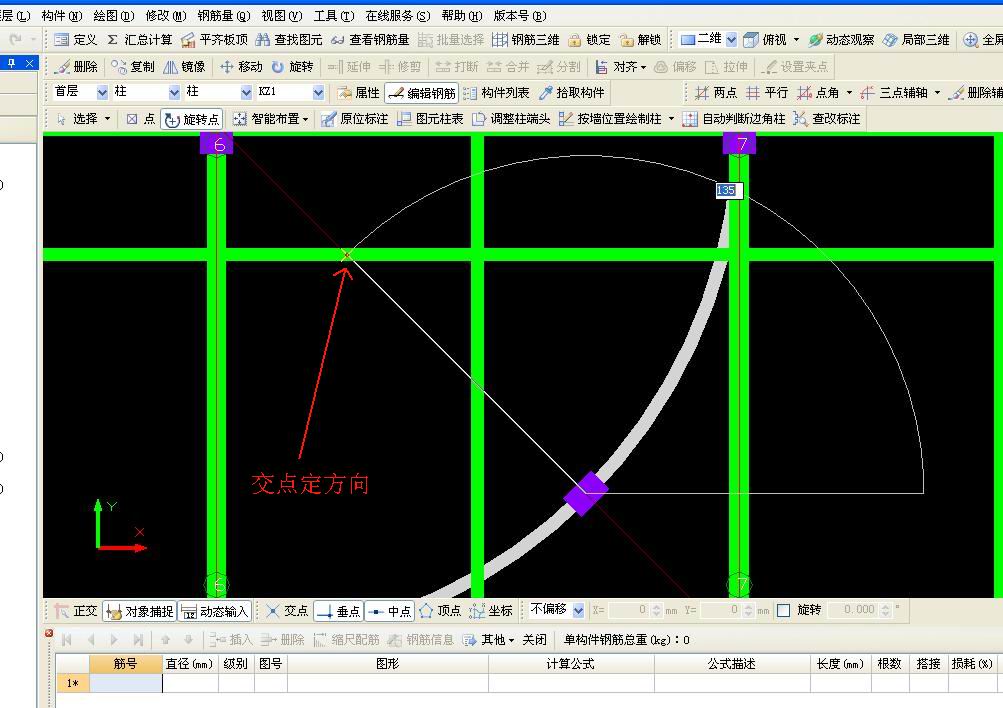This screenshot has height=708, width=1003.
Task: Click the 解锁 unlock icon
Action: click(626, 40)
